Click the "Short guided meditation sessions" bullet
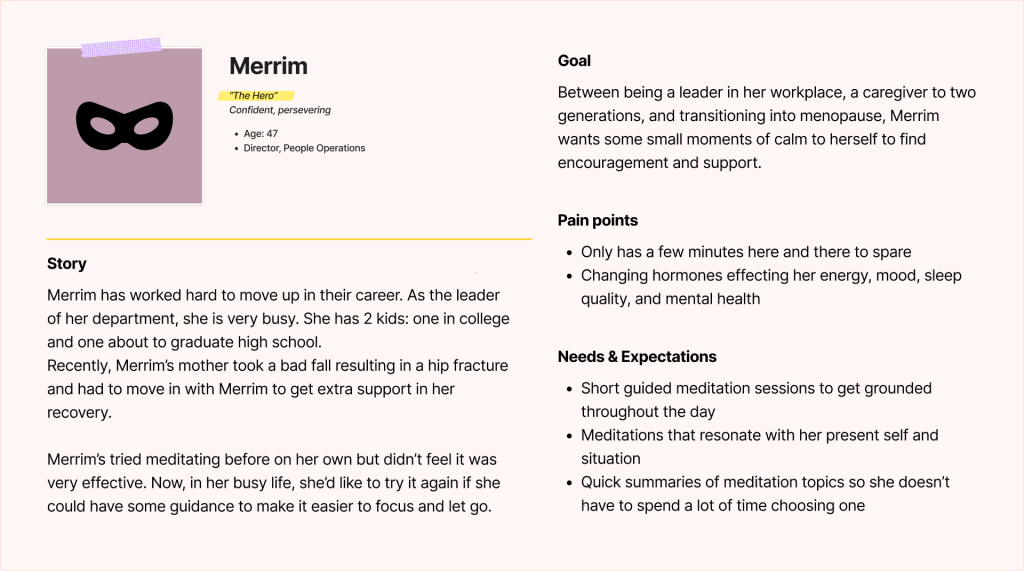 click(756, 399)
